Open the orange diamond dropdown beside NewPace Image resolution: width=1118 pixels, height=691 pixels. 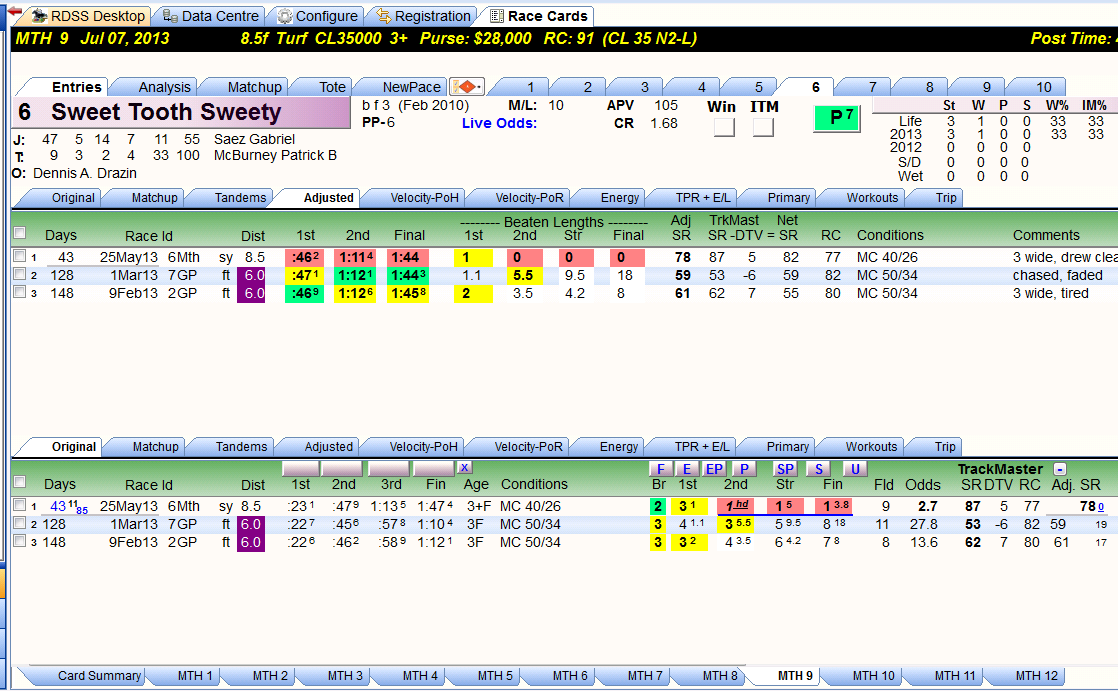(467, 87)
